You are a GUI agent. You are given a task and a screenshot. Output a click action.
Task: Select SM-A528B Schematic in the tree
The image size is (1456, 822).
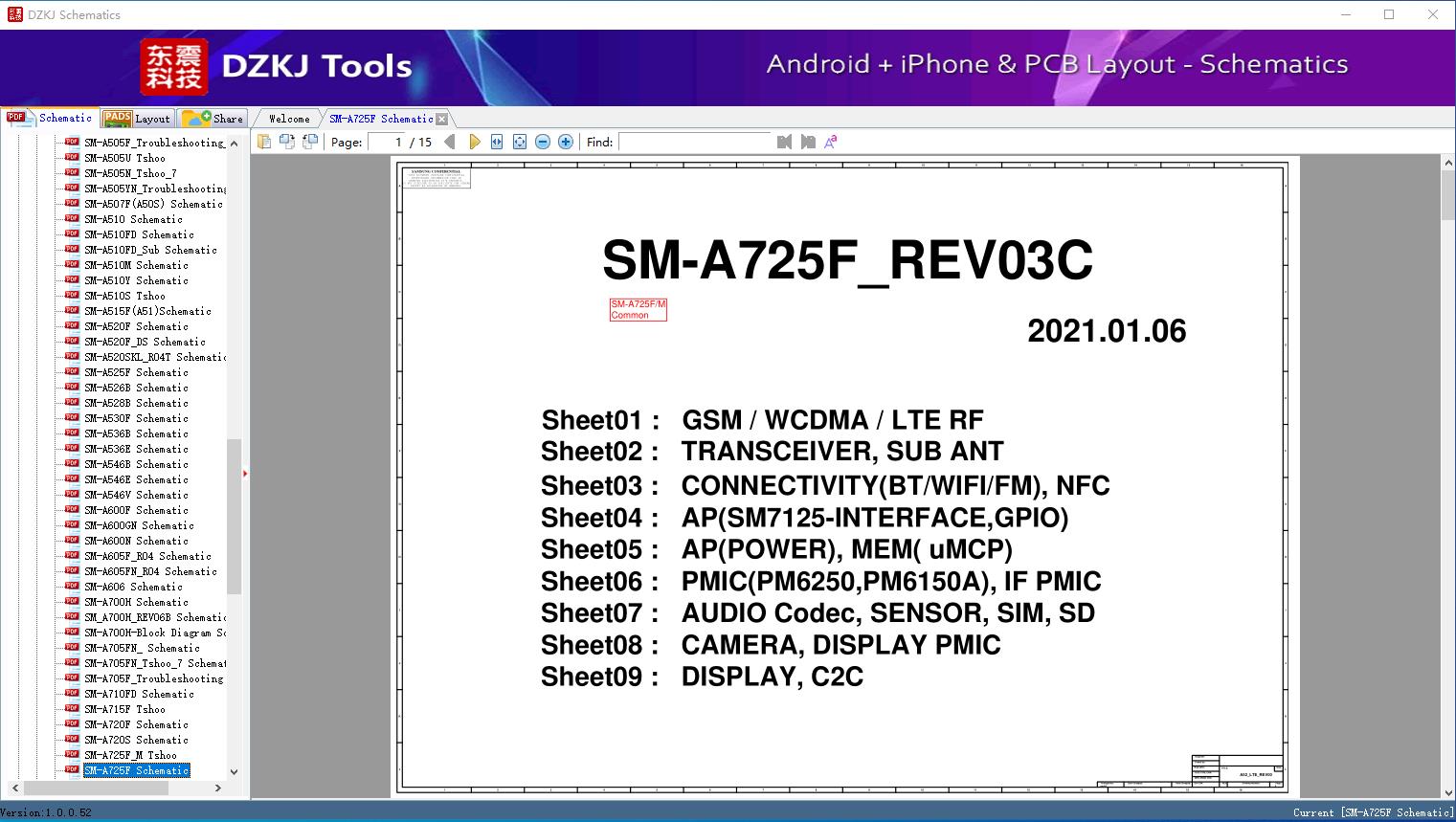[136, 403]
